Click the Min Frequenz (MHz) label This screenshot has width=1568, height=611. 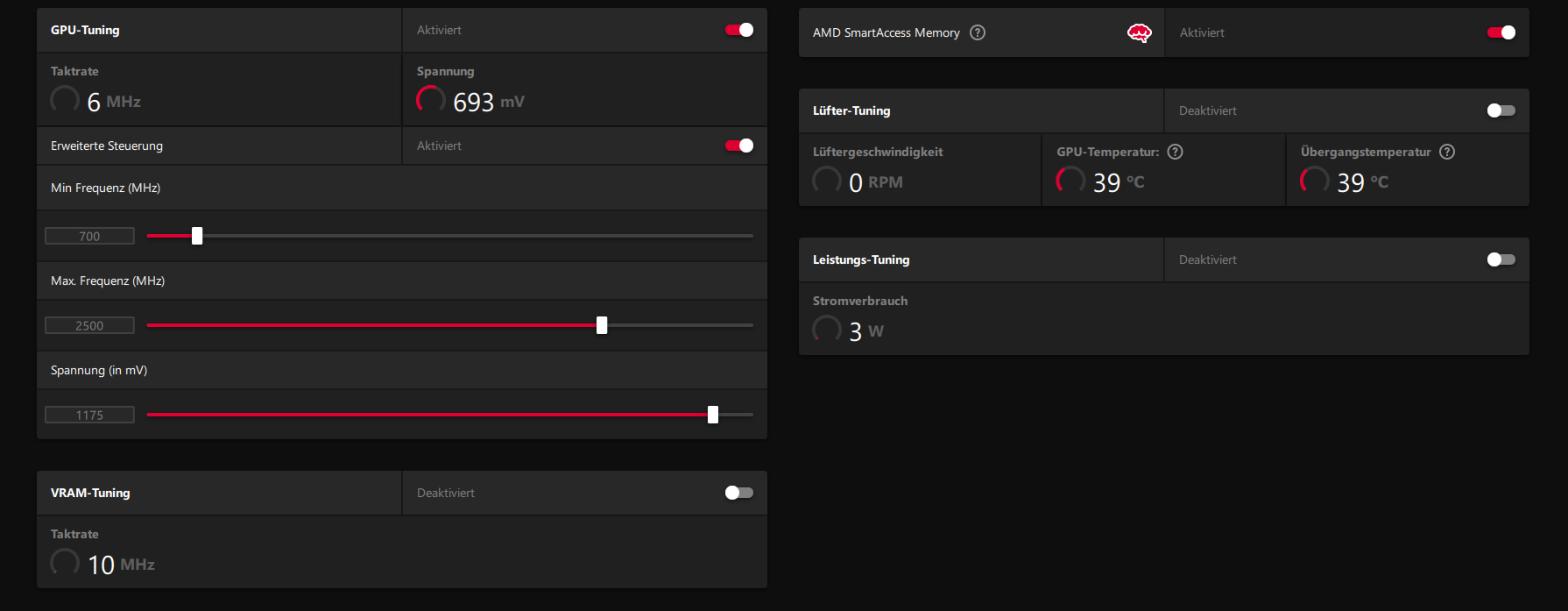pyautogui.click(x=105, y=188)
